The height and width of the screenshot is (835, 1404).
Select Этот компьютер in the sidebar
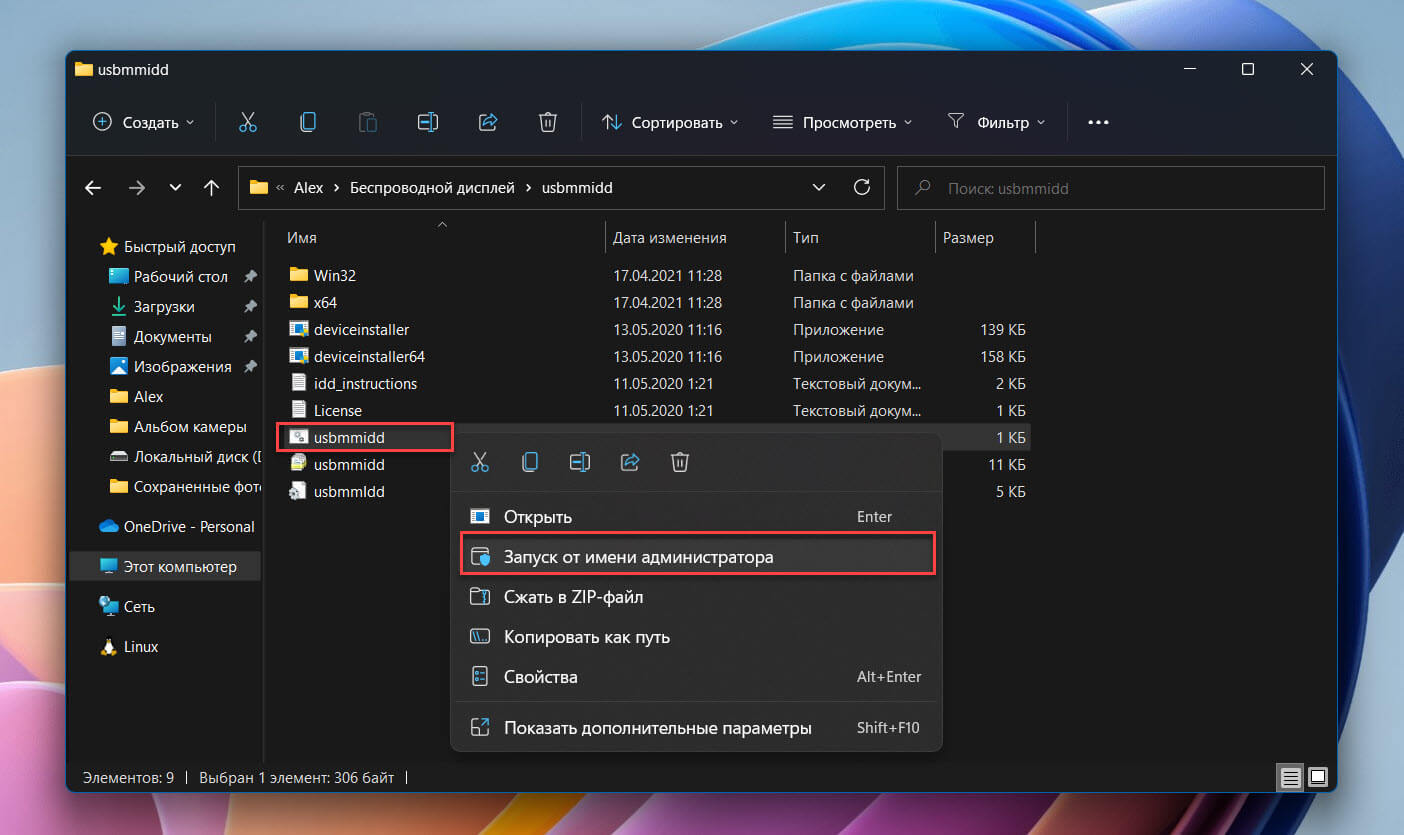[167, 566]
